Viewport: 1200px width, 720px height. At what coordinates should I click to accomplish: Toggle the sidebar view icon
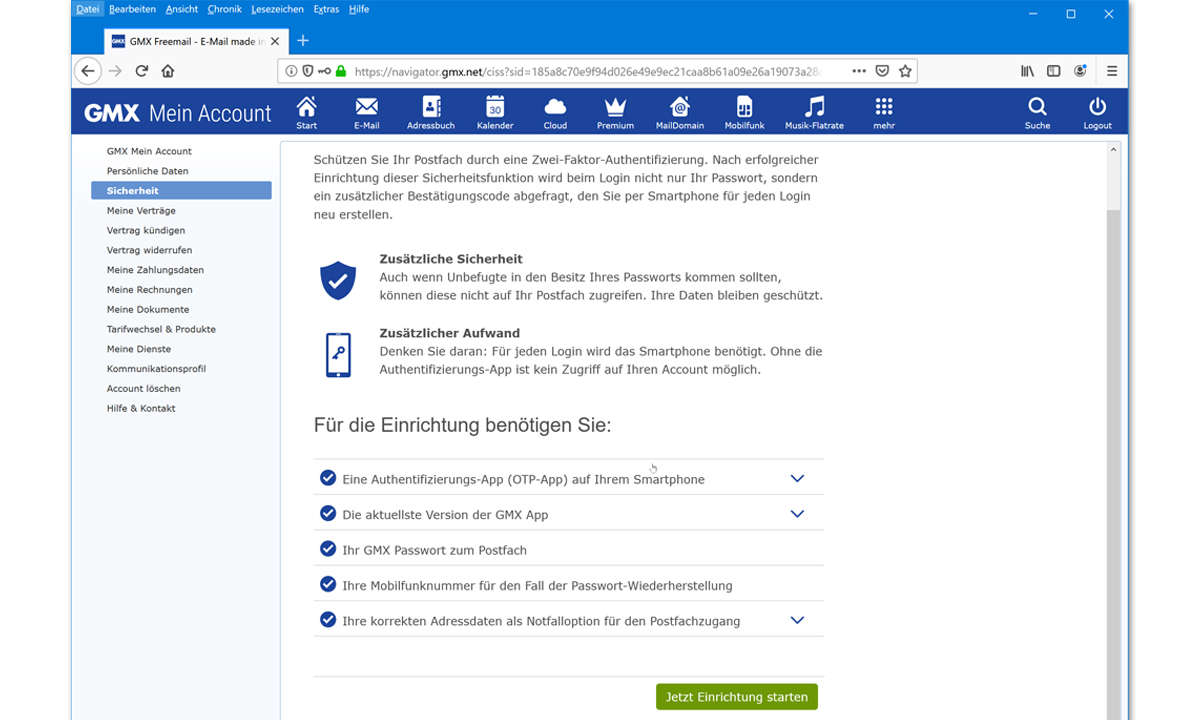1053,71
